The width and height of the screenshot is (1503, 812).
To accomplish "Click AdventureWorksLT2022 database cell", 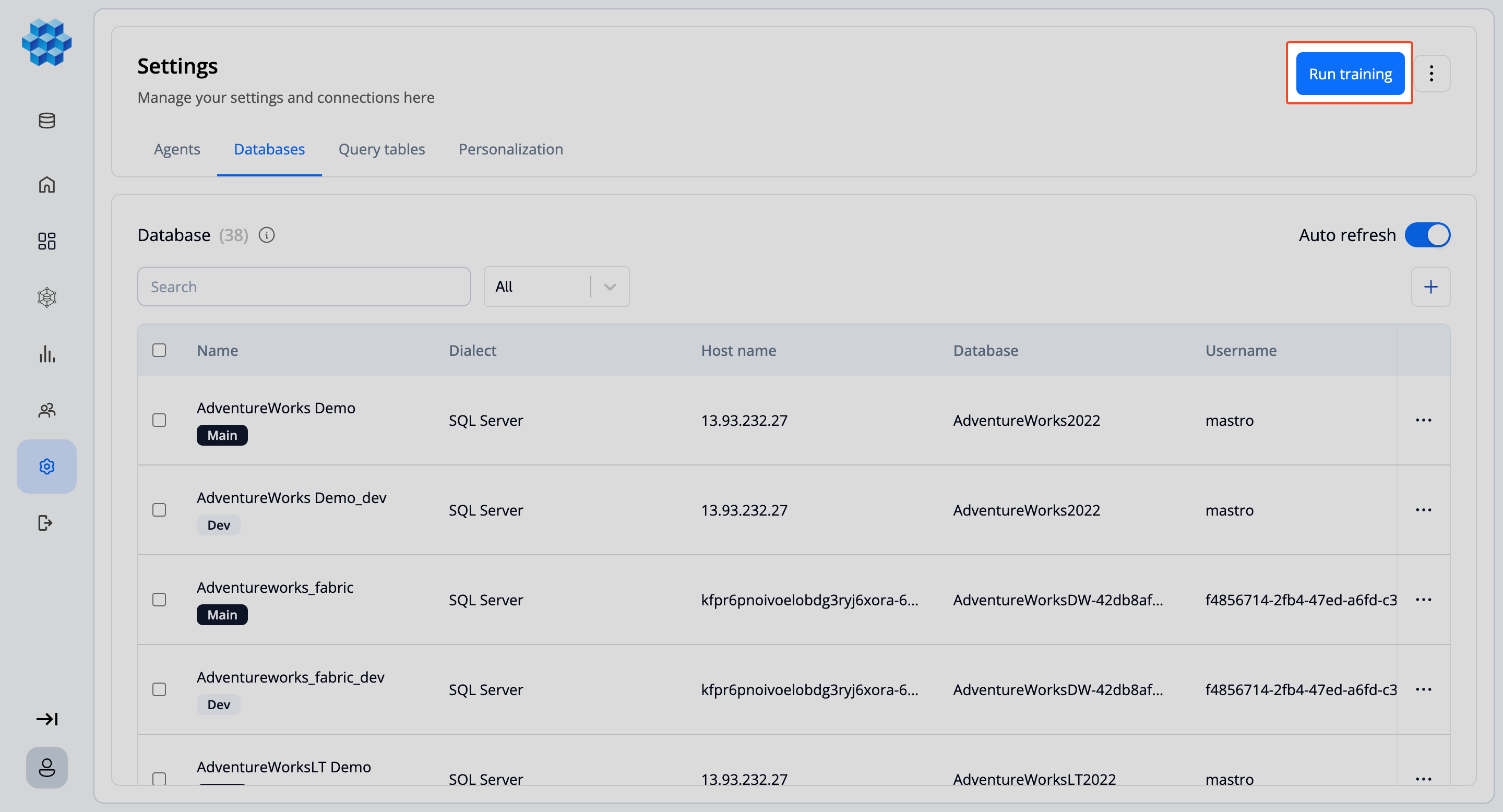I will 1034,779.
